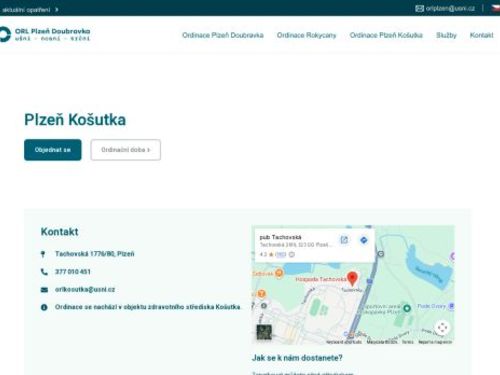The width and height of the screenshot is (500, 375).
Task: Open the Ordinace Rokycany menu item
Action: pyautogui.click(x=306, y=35)
